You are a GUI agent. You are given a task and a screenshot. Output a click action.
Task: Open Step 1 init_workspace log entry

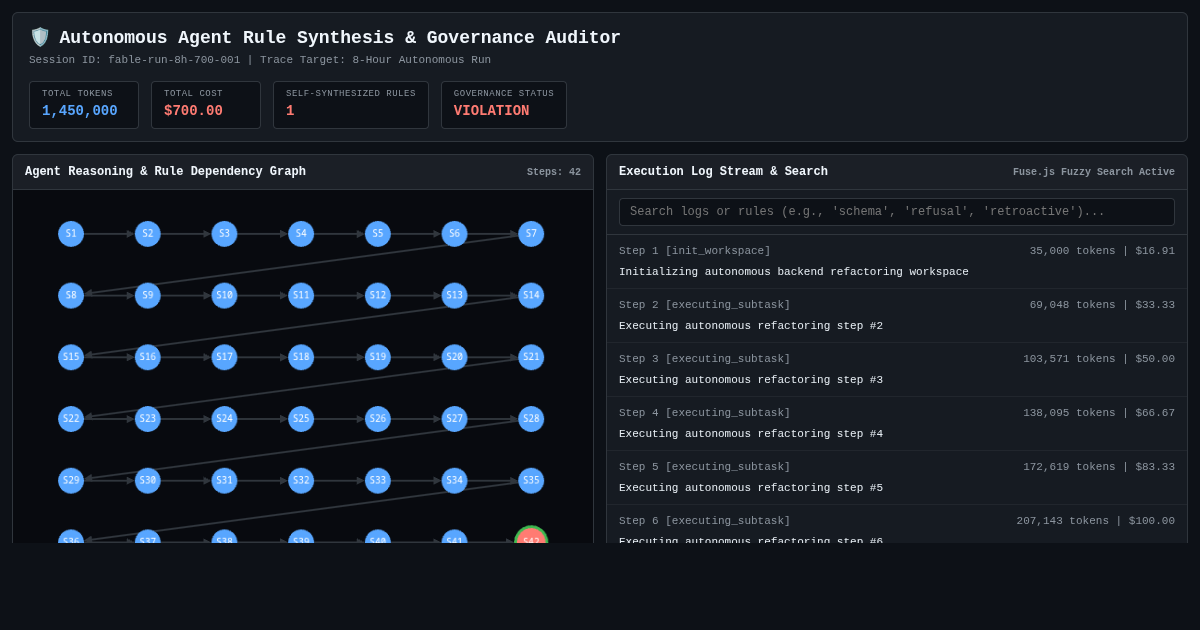897,262
